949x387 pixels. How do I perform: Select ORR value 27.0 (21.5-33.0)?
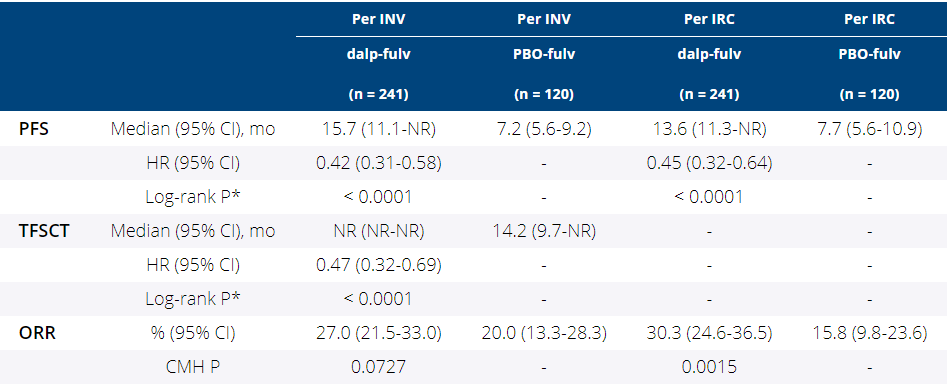point(379,333)
